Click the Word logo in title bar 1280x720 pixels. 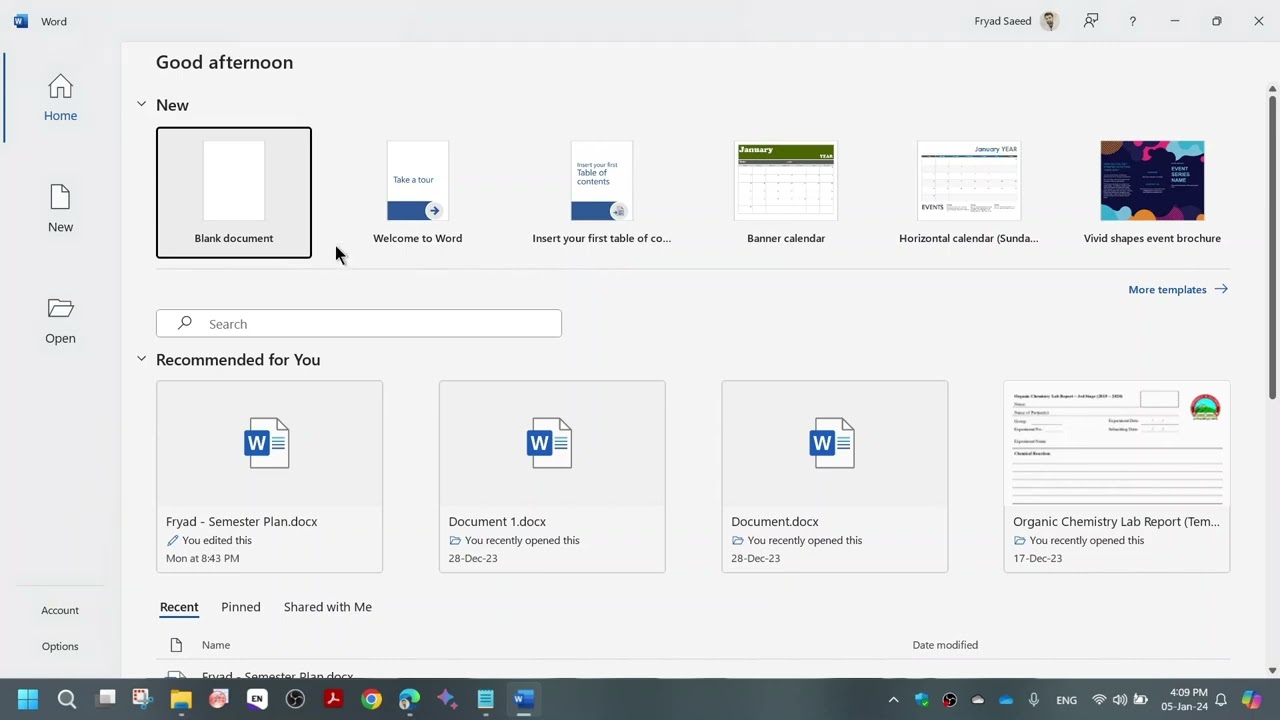click(20, 21)
